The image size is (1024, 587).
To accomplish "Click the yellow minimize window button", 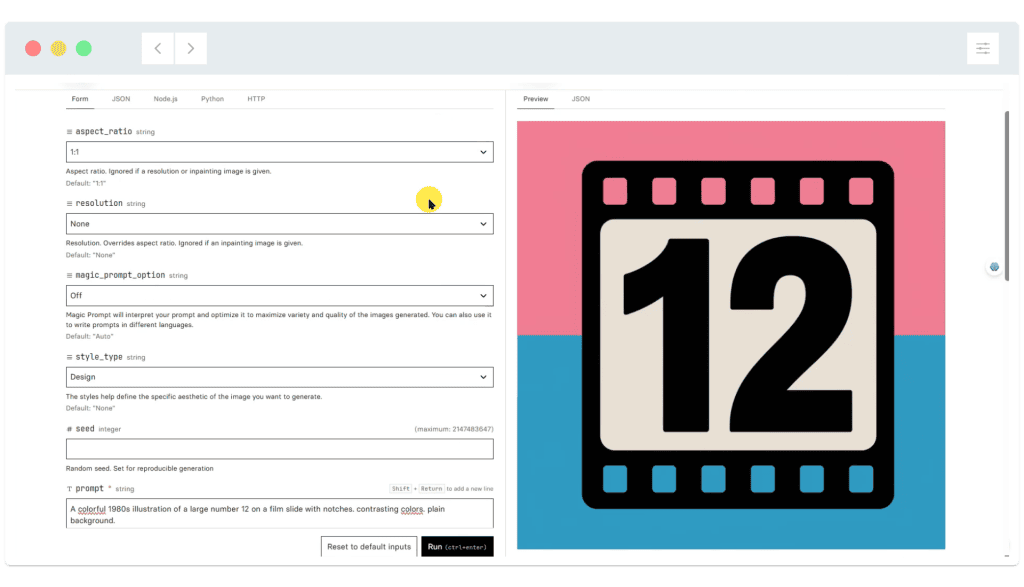I will pyautogui.click(x=58, y=48).
